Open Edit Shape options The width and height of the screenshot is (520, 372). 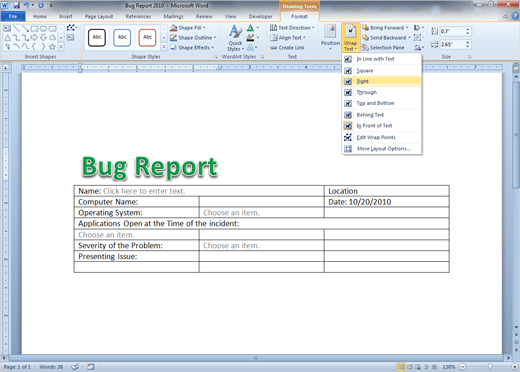pos(72,28)
